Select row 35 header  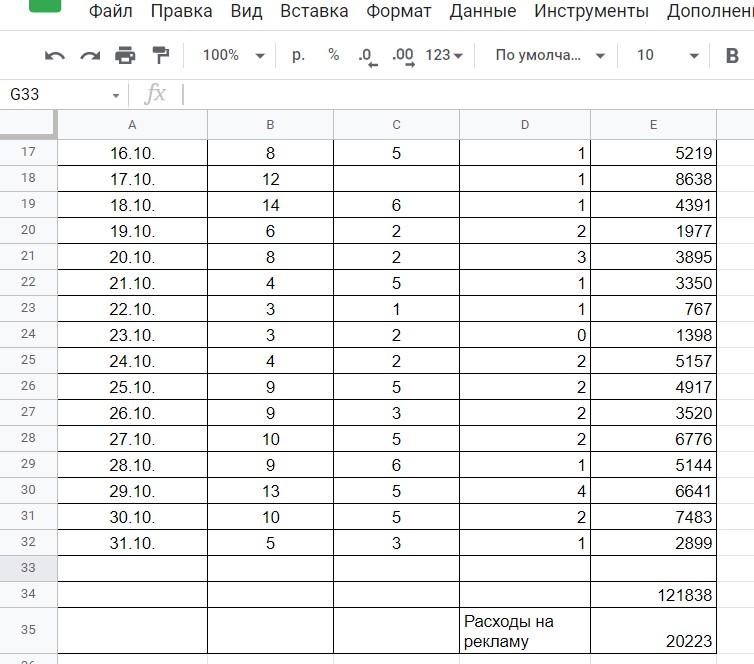point(28,629)
